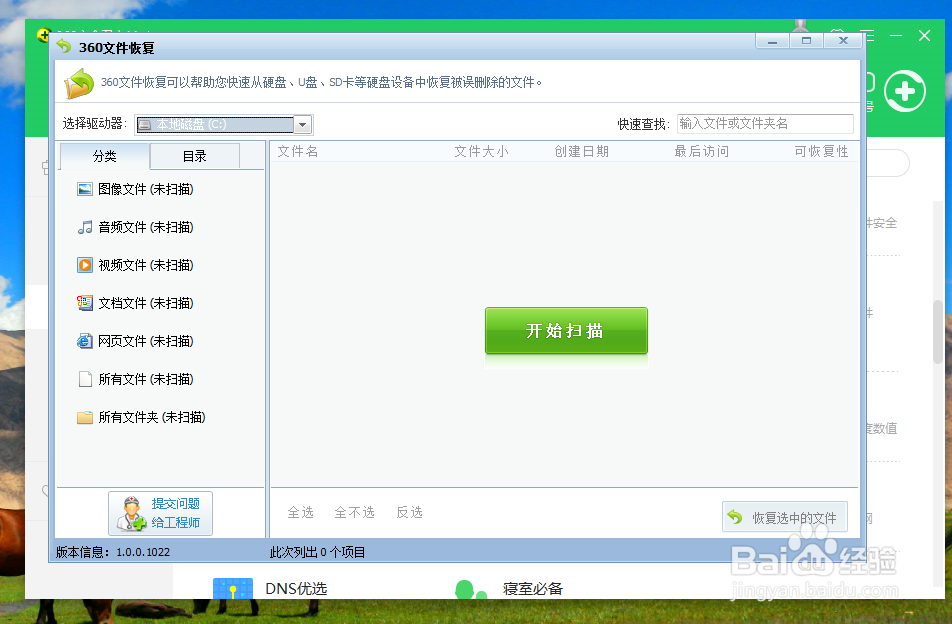Viewport: 952px width, 624px height.
Task: Close the 360文件恢复 window
Action: click(x=843, y=41)
